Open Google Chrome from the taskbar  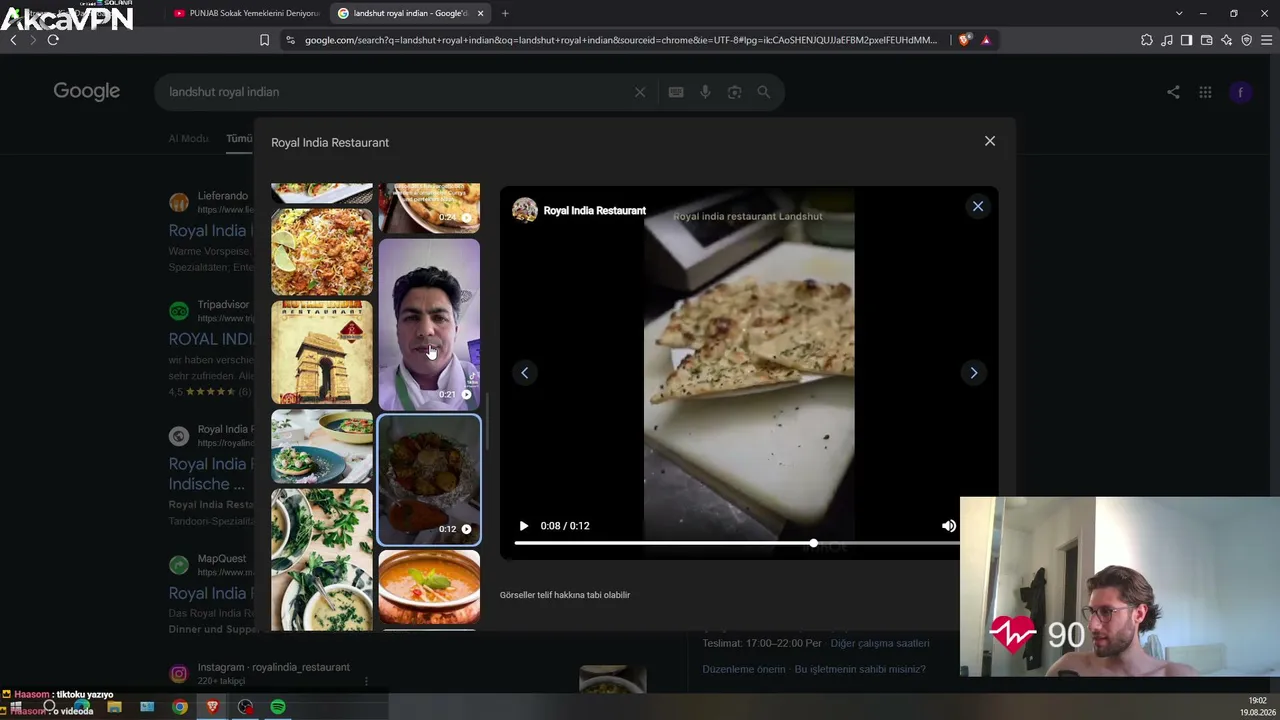180,707
